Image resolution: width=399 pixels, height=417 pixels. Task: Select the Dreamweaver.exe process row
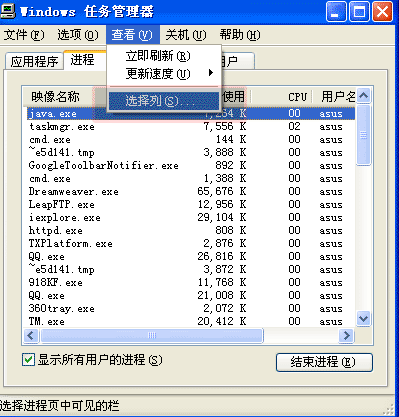point(191,192)
